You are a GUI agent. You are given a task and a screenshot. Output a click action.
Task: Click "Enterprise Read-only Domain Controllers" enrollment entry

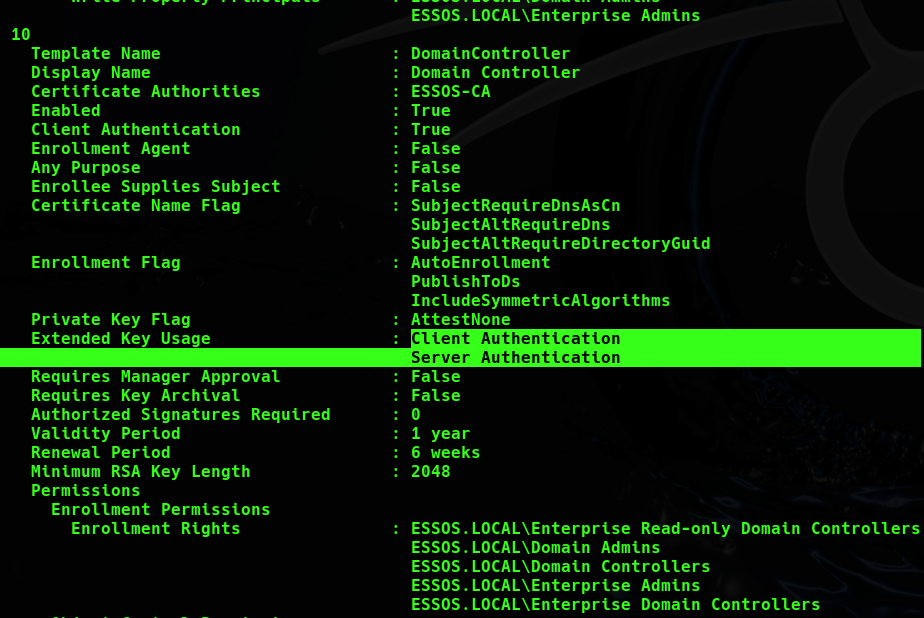pos(665,529)
